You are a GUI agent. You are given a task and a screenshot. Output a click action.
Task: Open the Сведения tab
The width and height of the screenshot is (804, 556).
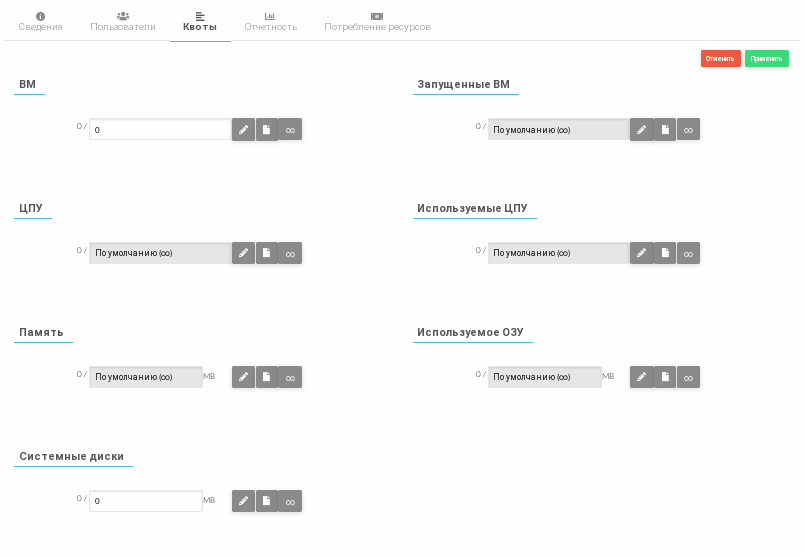pyautogui.click(x=40, y=21)
